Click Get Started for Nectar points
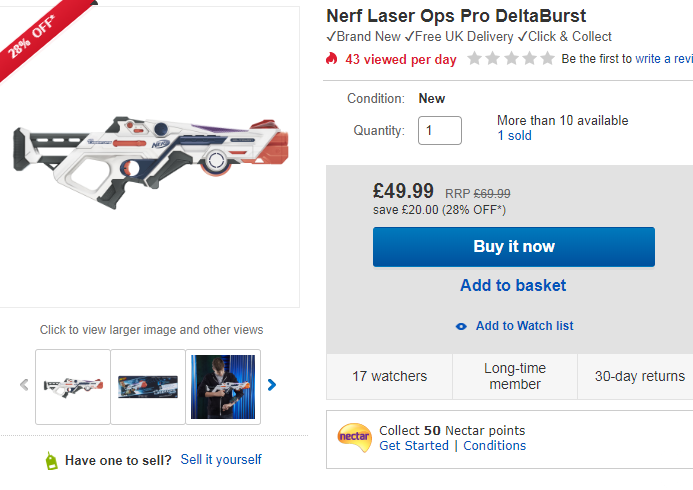 click(414, 446)
